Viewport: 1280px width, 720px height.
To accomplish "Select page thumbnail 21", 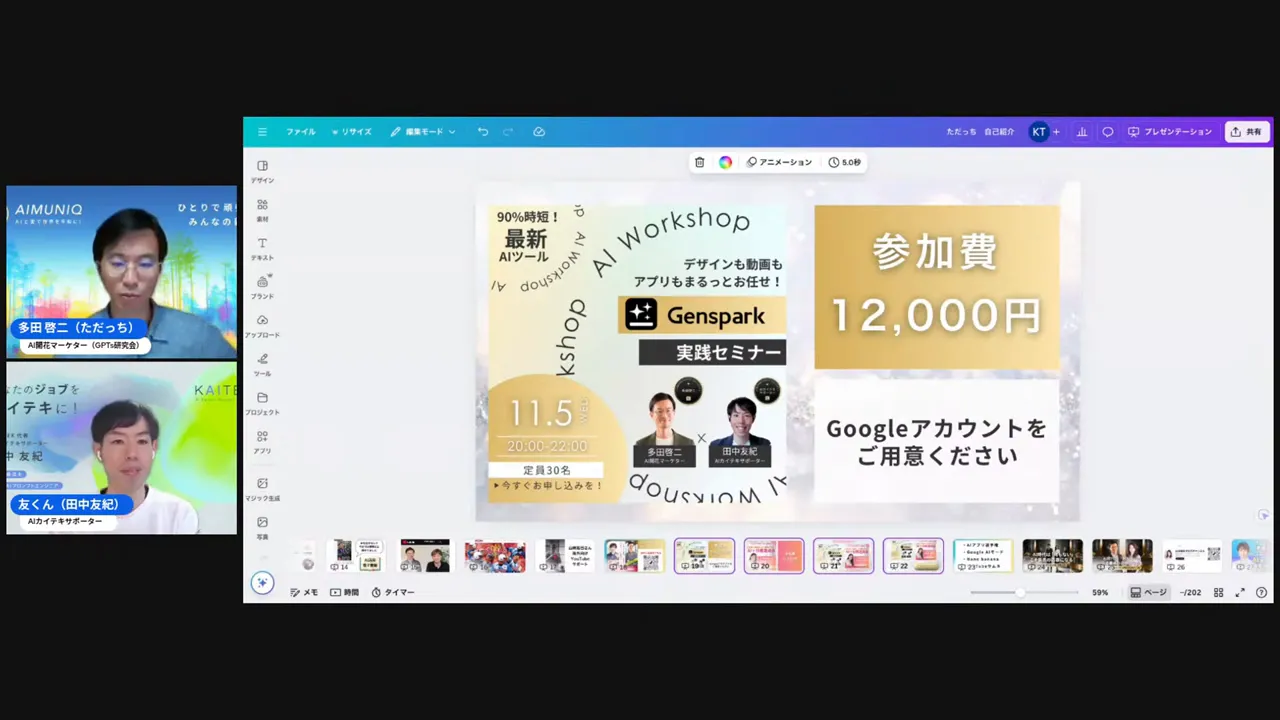I will click(843, 556).
